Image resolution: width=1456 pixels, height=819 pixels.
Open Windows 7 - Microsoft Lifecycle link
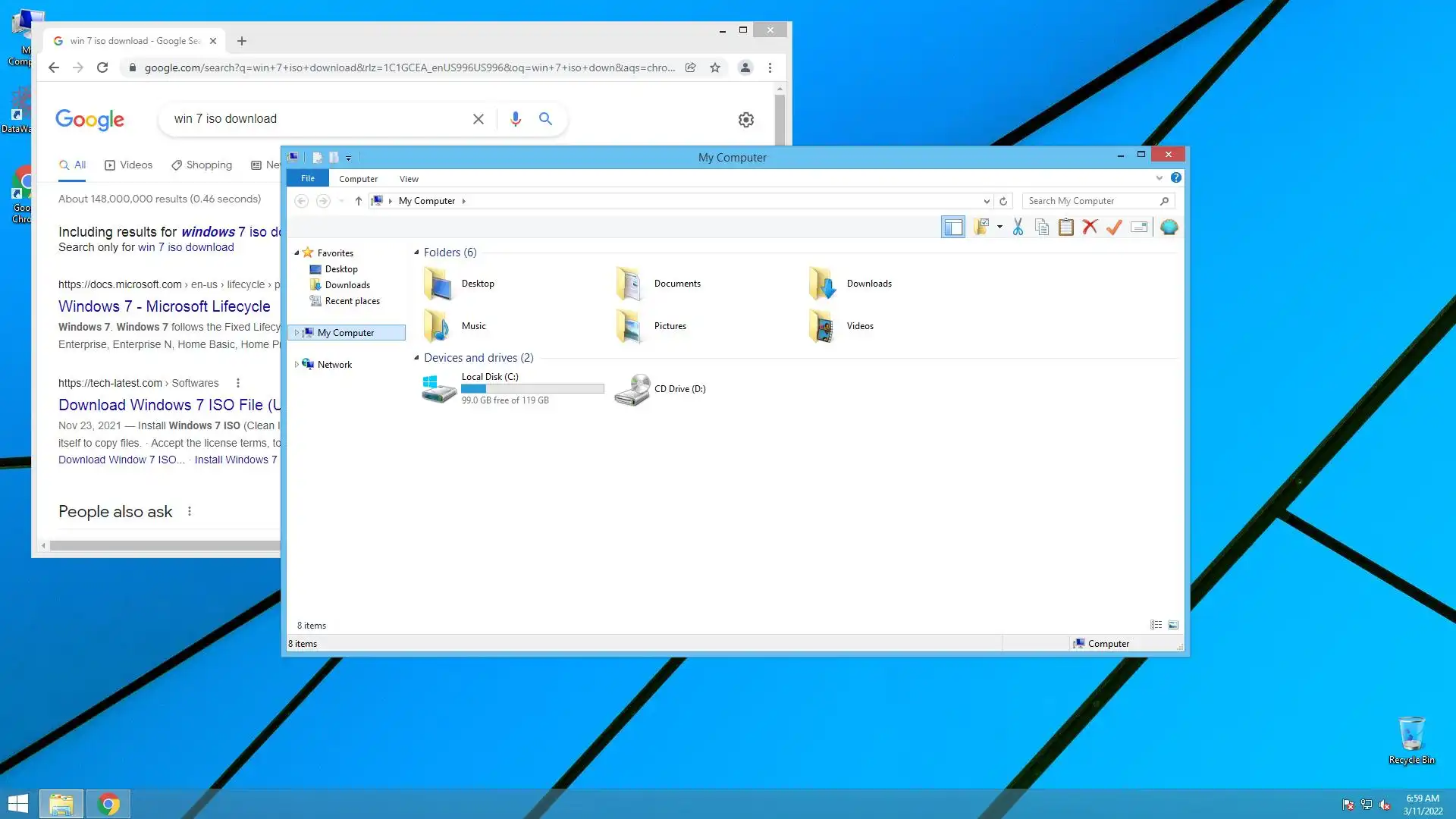[x=164, y=306]
